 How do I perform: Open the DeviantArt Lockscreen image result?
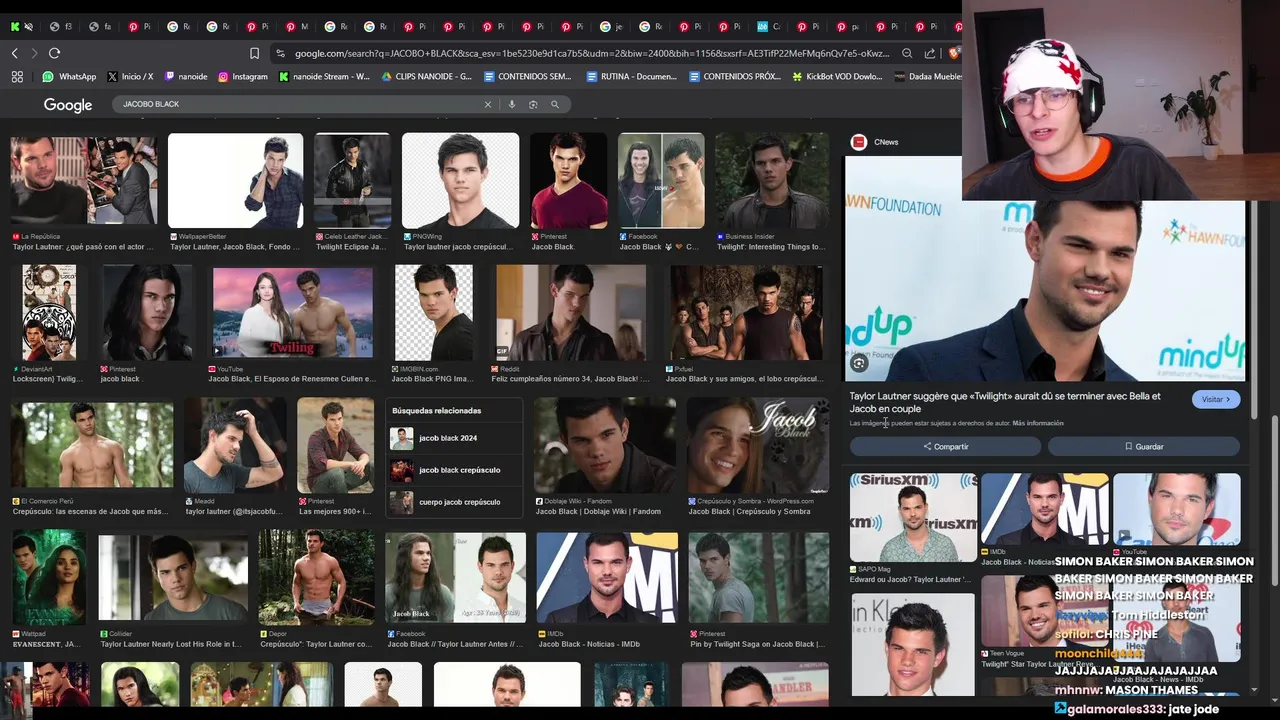pos(49,312)
